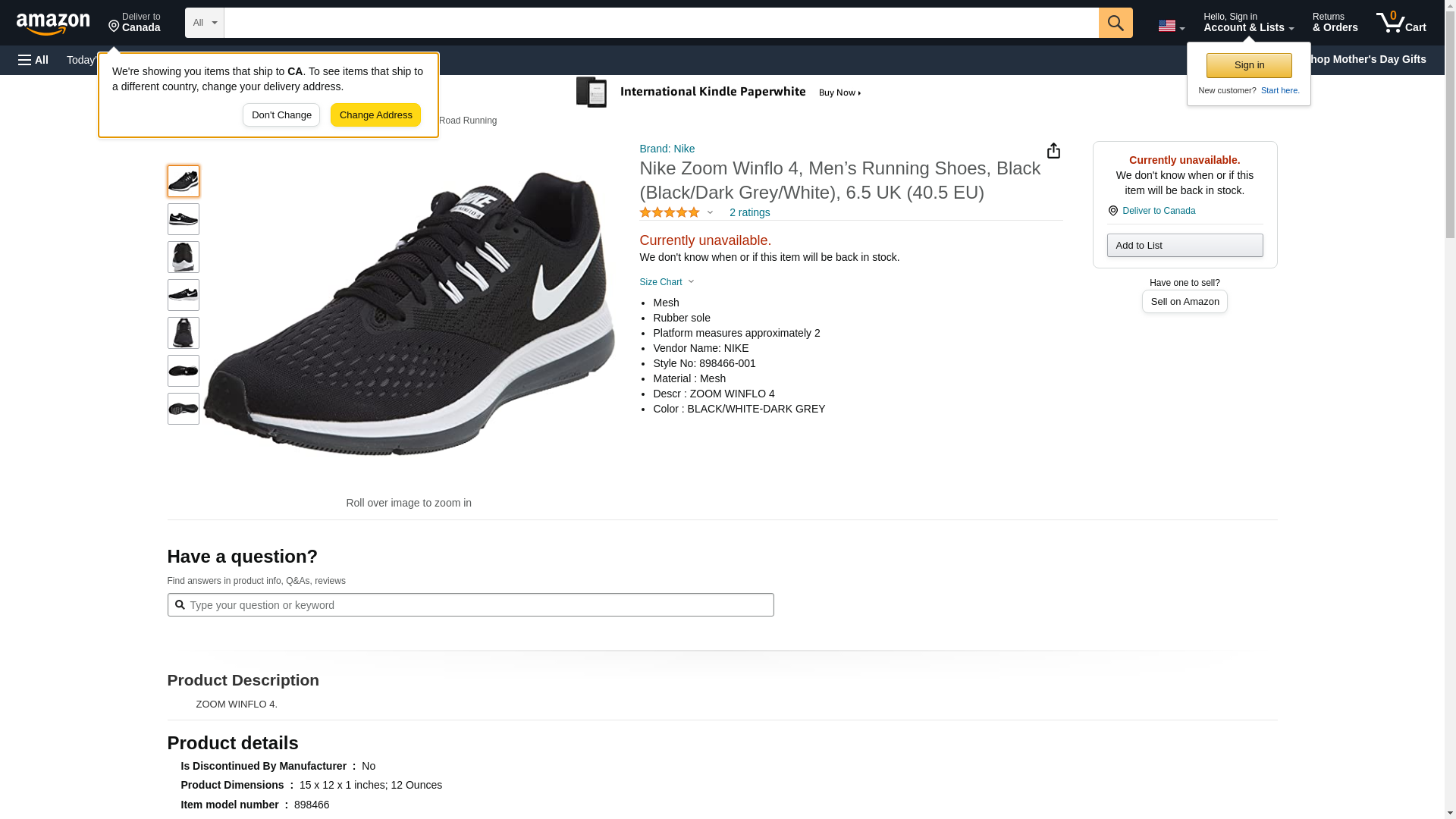The width and height of the screenshot is (1456, 819).
Task: Select the second shoe thumbnail image
Action: [184, 219]
